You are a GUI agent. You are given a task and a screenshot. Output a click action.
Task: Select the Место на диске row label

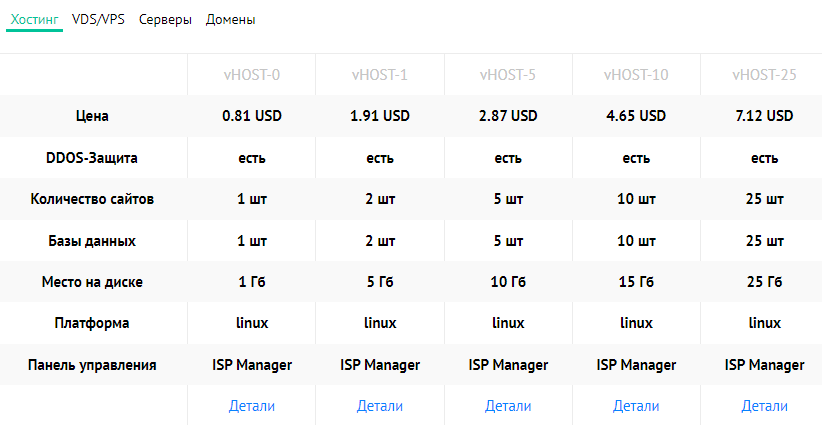coord(92,282)
